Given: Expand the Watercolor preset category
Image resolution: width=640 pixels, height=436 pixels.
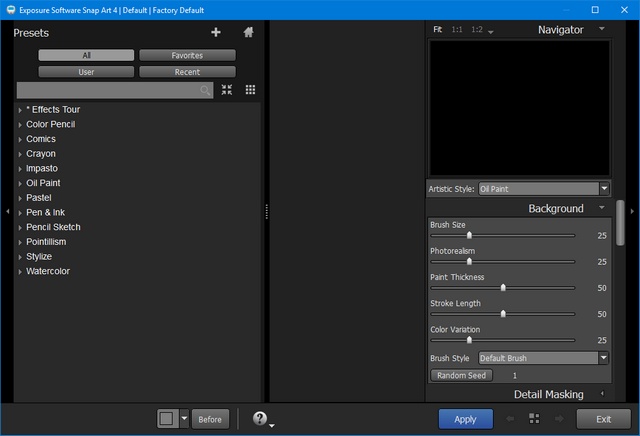Looking at the screenshot, I should point(48,271).
